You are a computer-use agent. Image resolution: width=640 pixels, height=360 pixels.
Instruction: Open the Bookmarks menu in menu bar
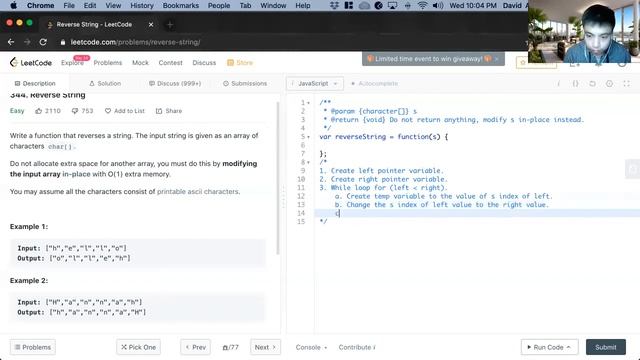click(x=181, y=5)
